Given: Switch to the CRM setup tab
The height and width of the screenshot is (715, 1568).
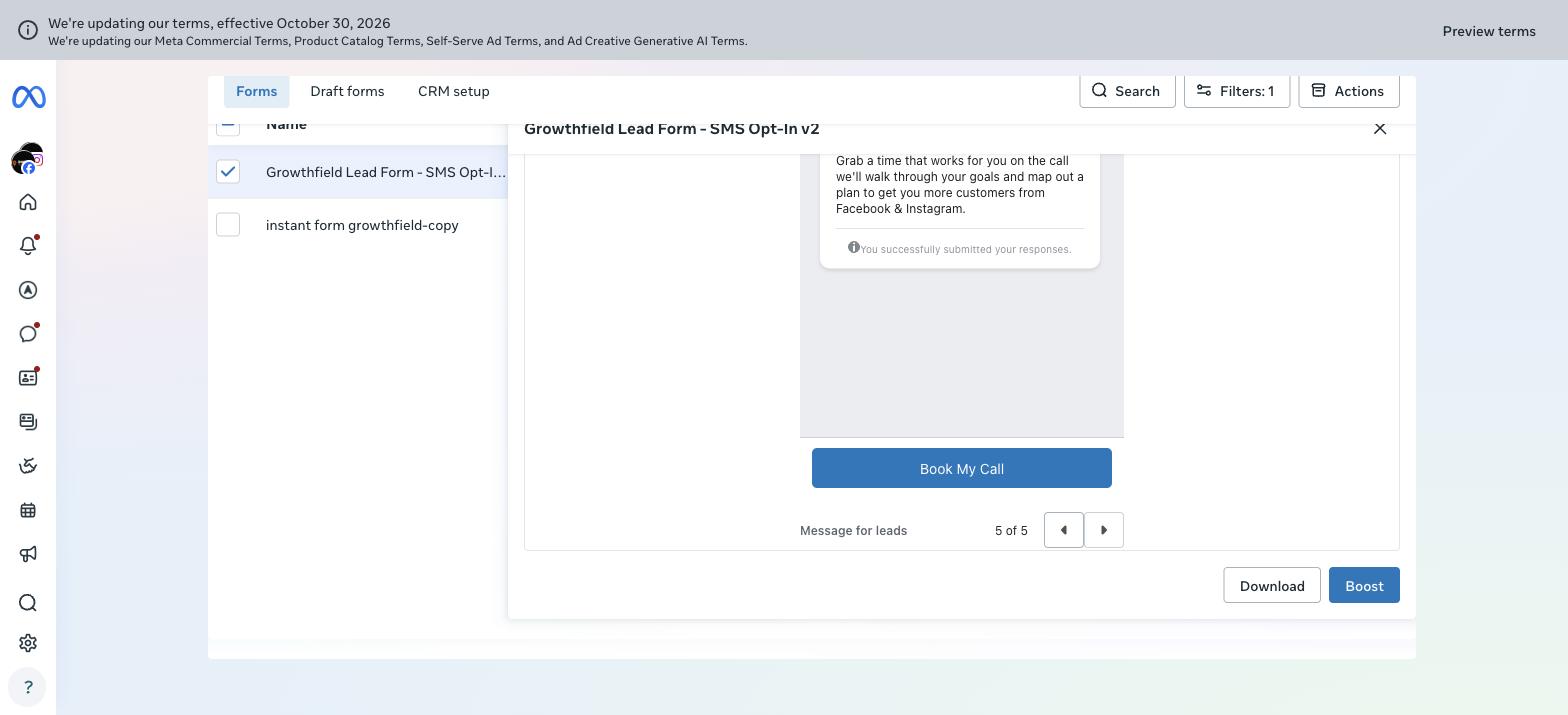Looking at the screenshot, I should (x=454, y=91).
